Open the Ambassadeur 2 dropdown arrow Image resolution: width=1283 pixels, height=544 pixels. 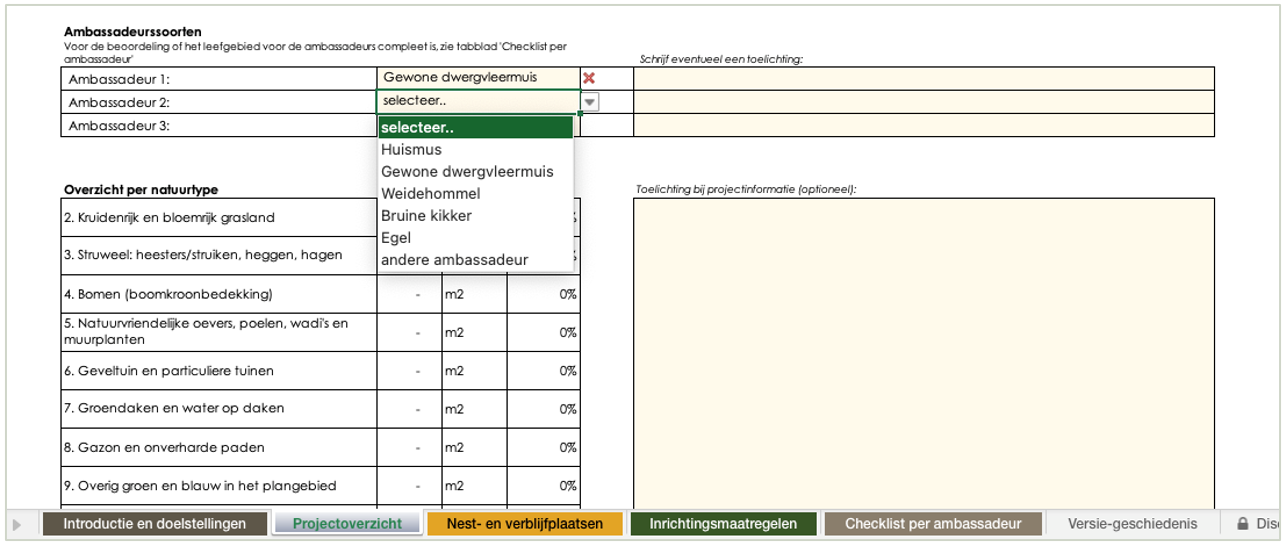click(x=590, y=102)
